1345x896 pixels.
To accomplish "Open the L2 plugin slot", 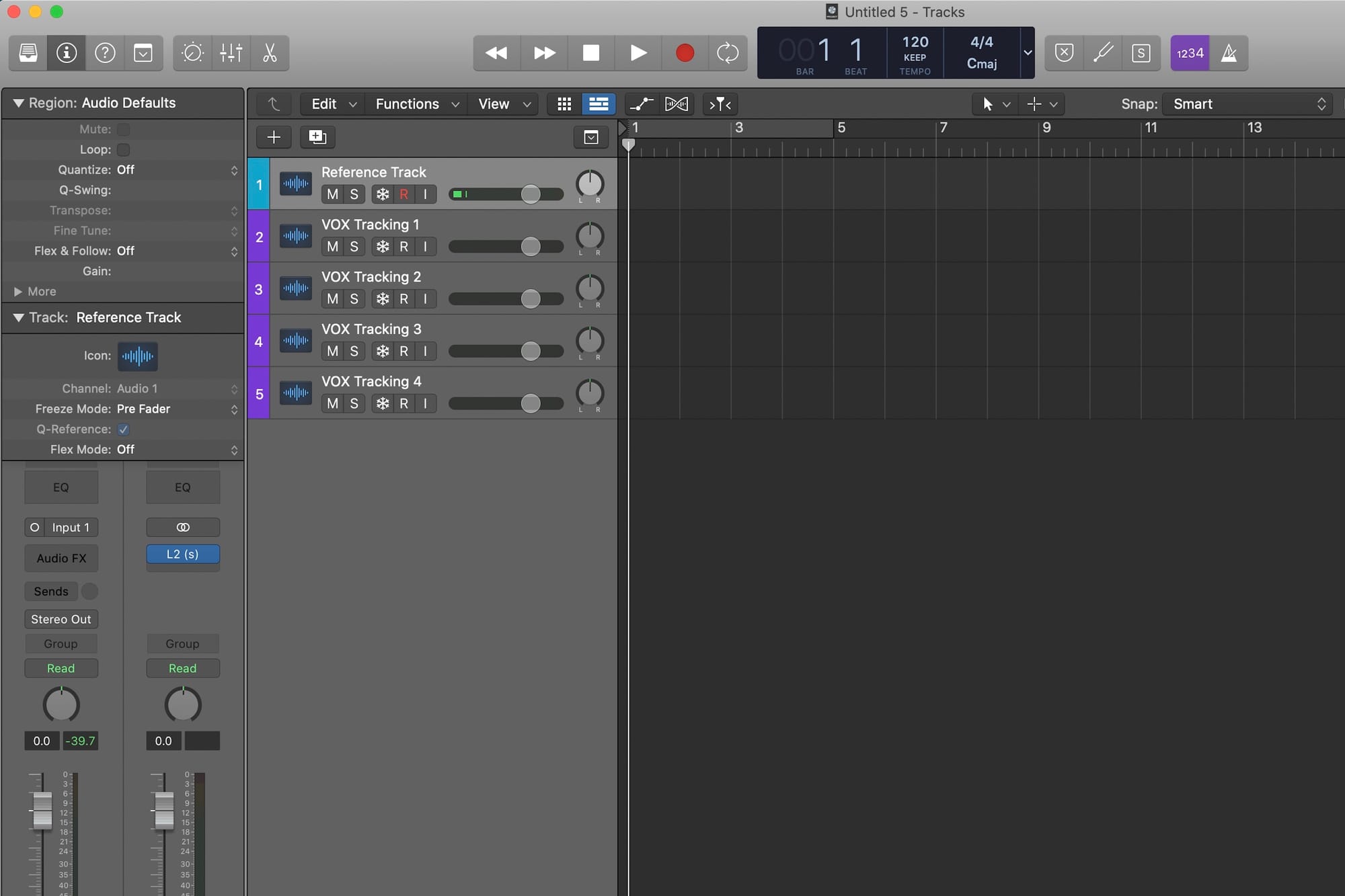I will (x=182, y=555).
